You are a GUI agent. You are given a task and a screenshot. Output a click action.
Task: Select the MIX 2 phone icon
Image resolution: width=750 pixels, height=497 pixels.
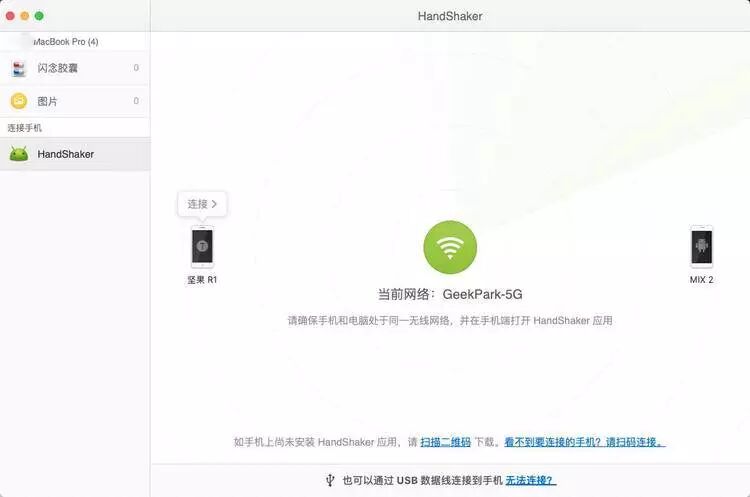coord(701,246)
